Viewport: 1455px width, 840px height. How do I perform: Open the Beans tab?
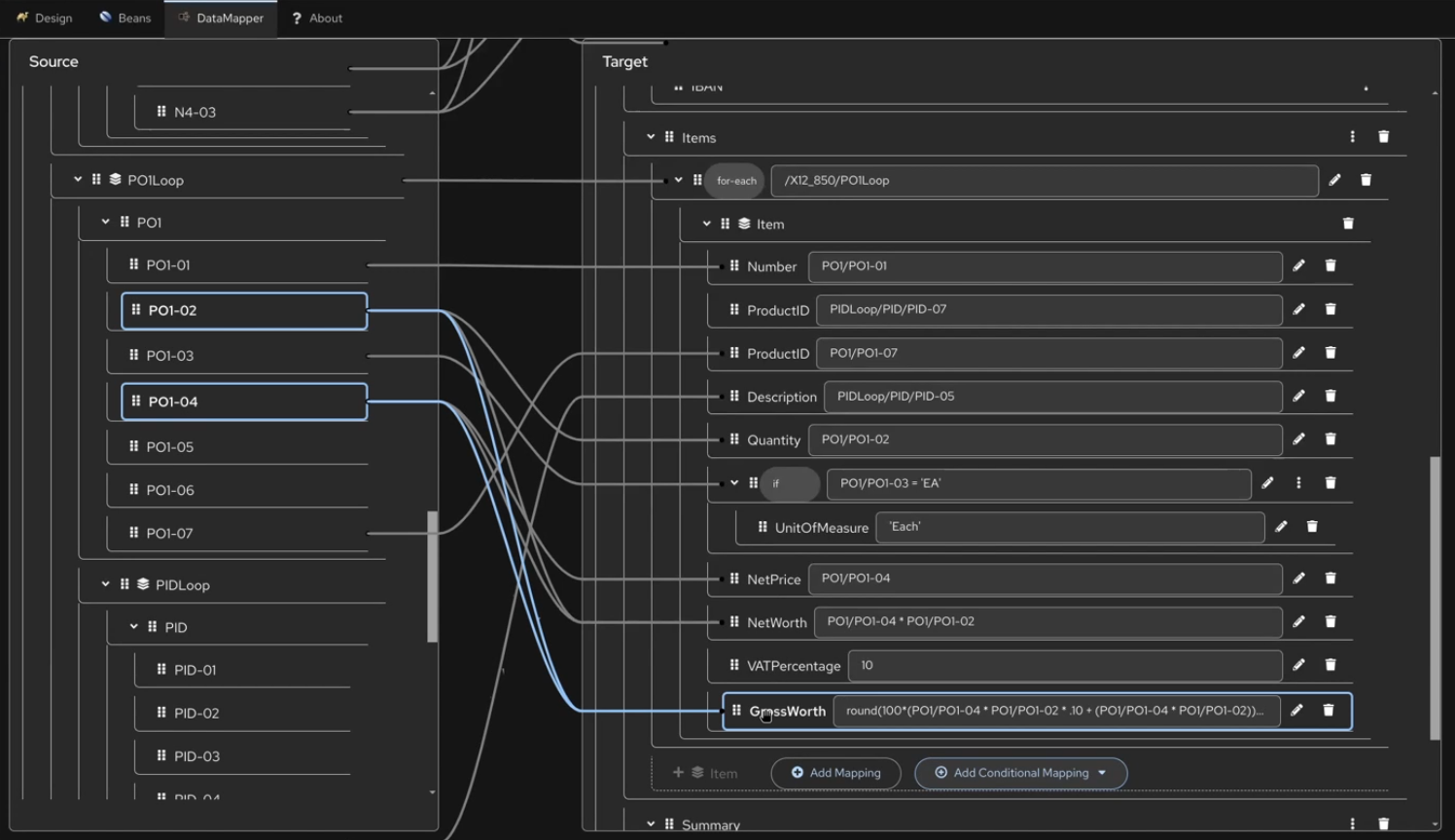point(124,17)
